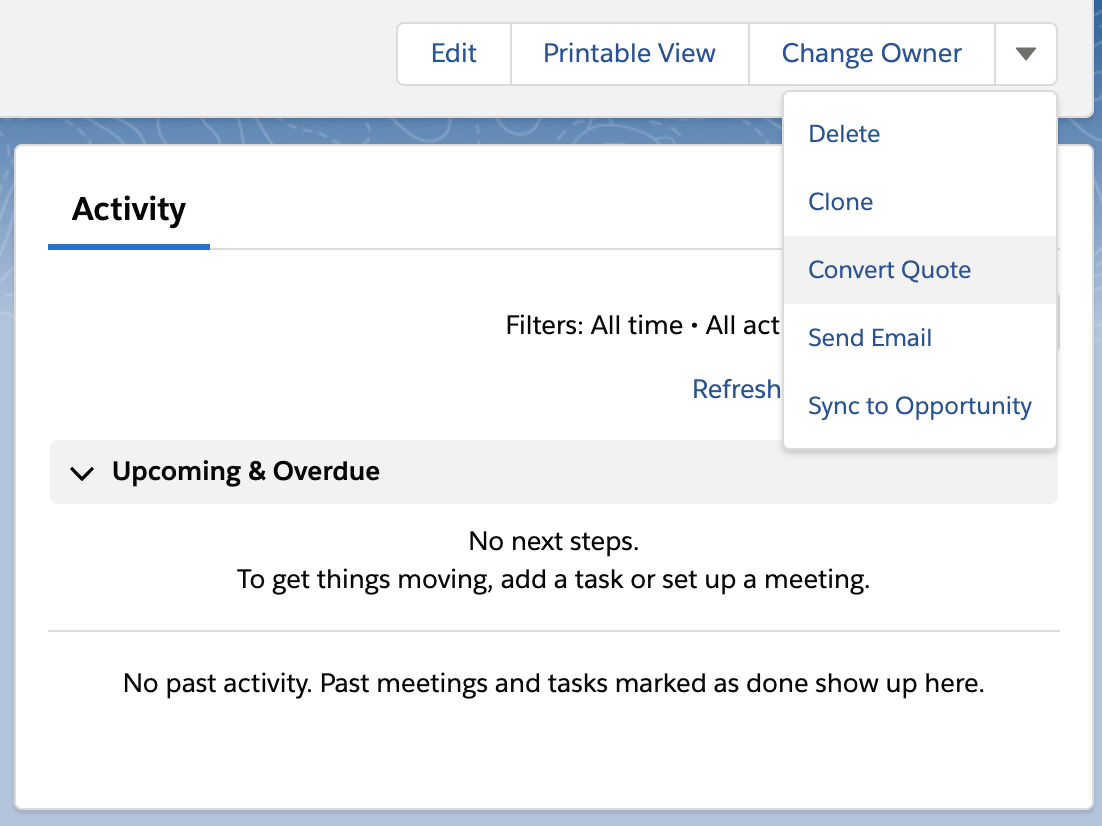Click the "Filters:" label text
The height and width of the screenshot is (826, 1102).
544,326
